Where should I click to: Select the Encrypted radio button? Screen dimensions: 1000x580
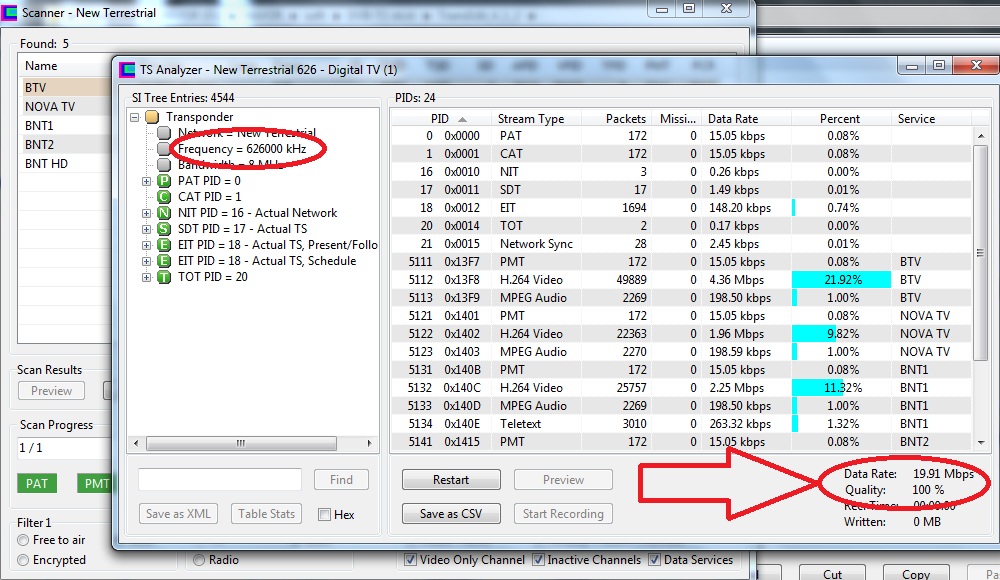(x=23, y=560)
